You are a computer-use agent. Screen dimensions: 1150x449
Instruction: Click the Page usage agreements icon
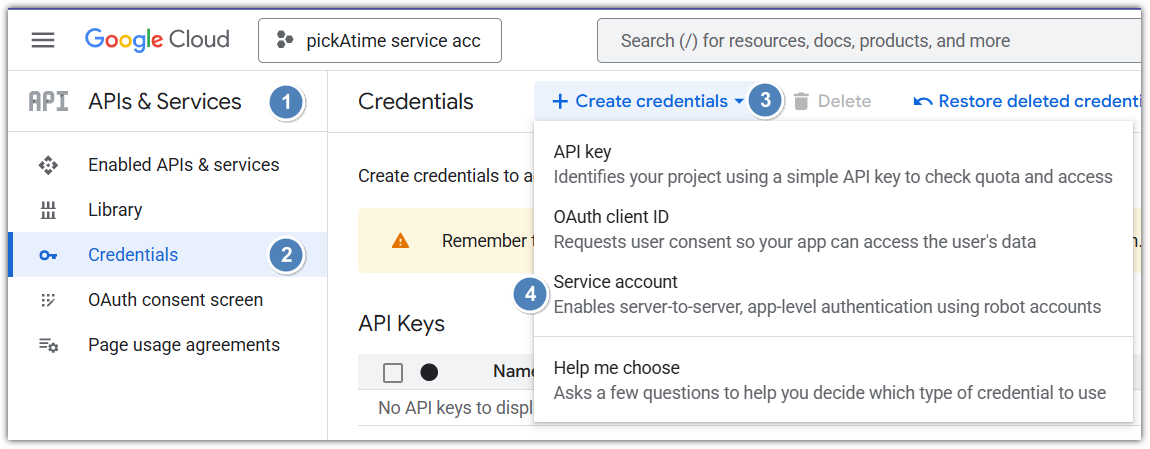coord(48,345)
